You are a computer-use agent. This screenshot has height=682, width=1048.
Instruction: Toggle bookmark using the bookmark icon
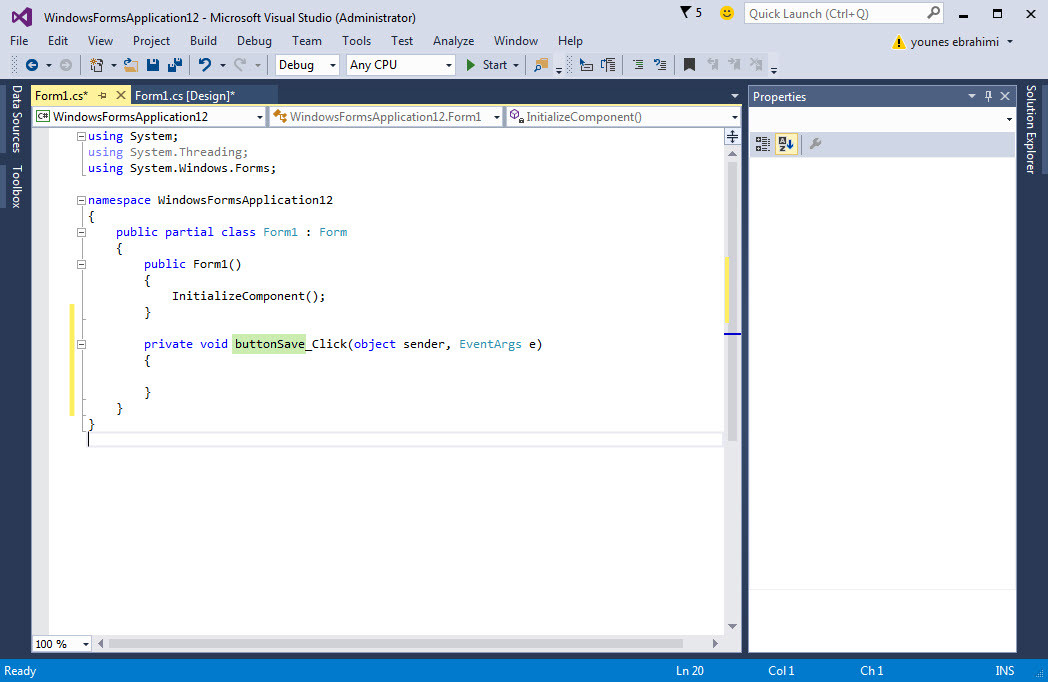coord(689,65)
